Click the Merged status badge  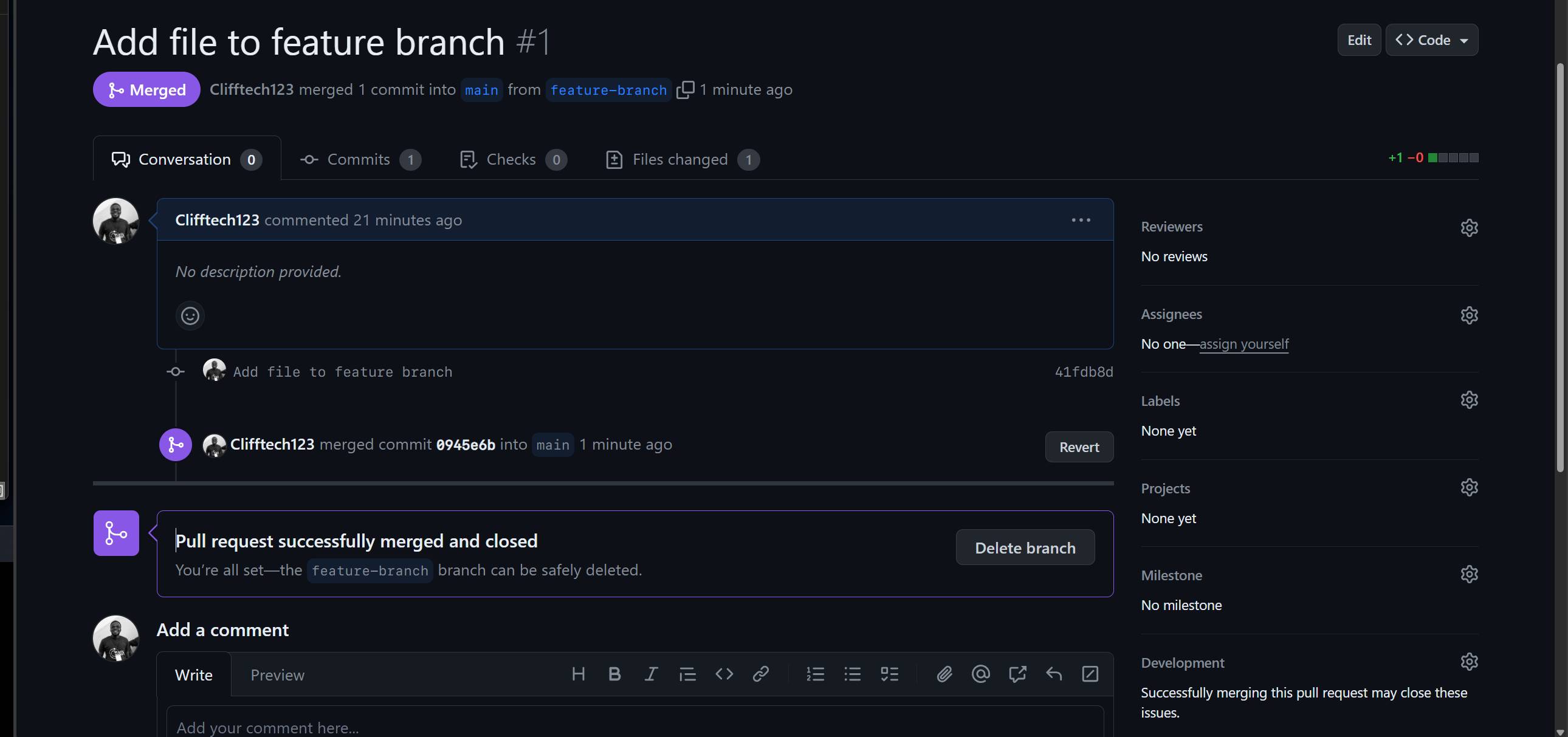coord(146,89)
